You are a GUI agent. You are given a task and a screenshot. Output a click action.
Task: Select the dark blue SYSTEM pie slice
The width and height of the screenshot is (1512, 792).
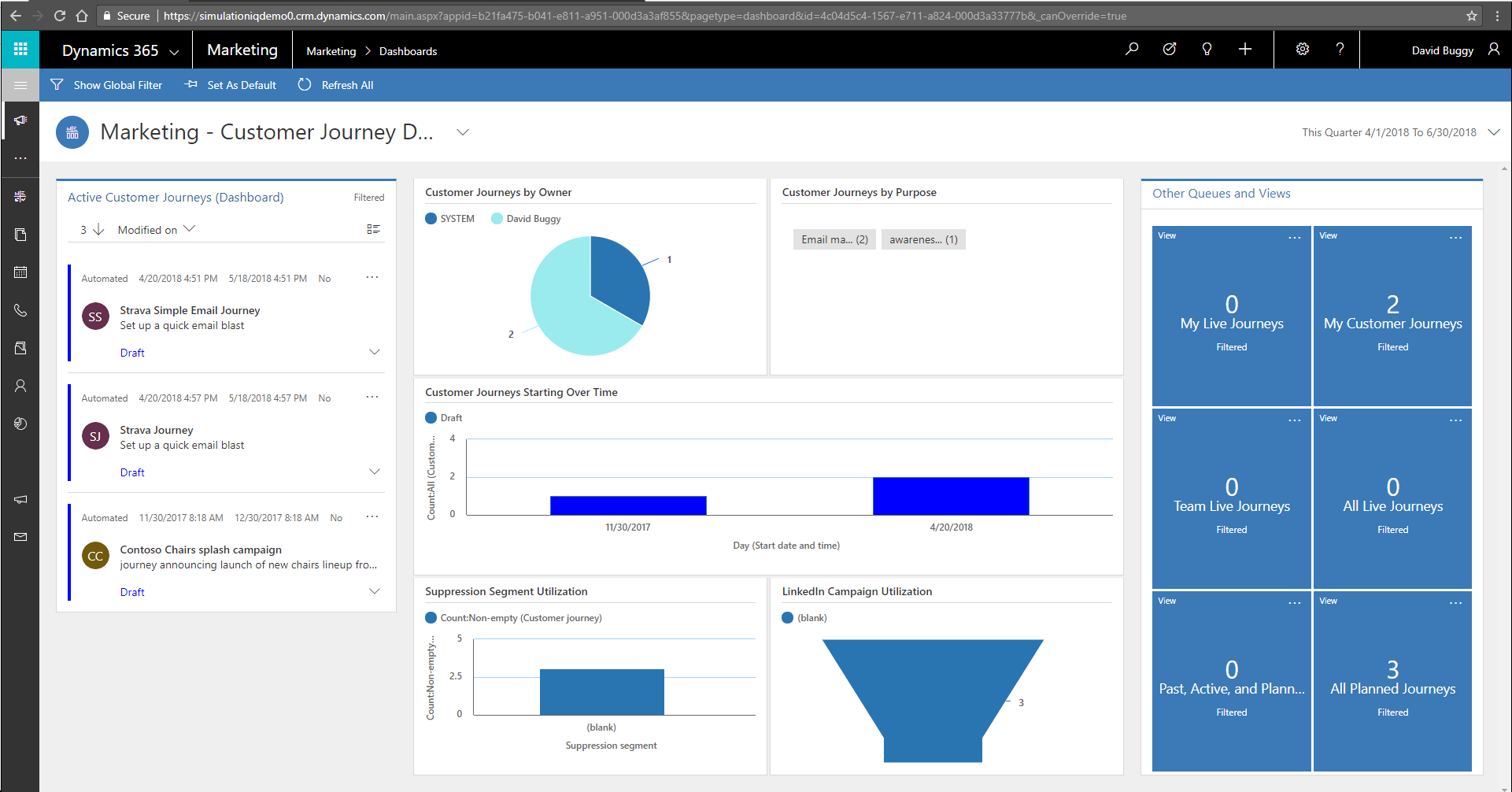click(x=620, y=276)
